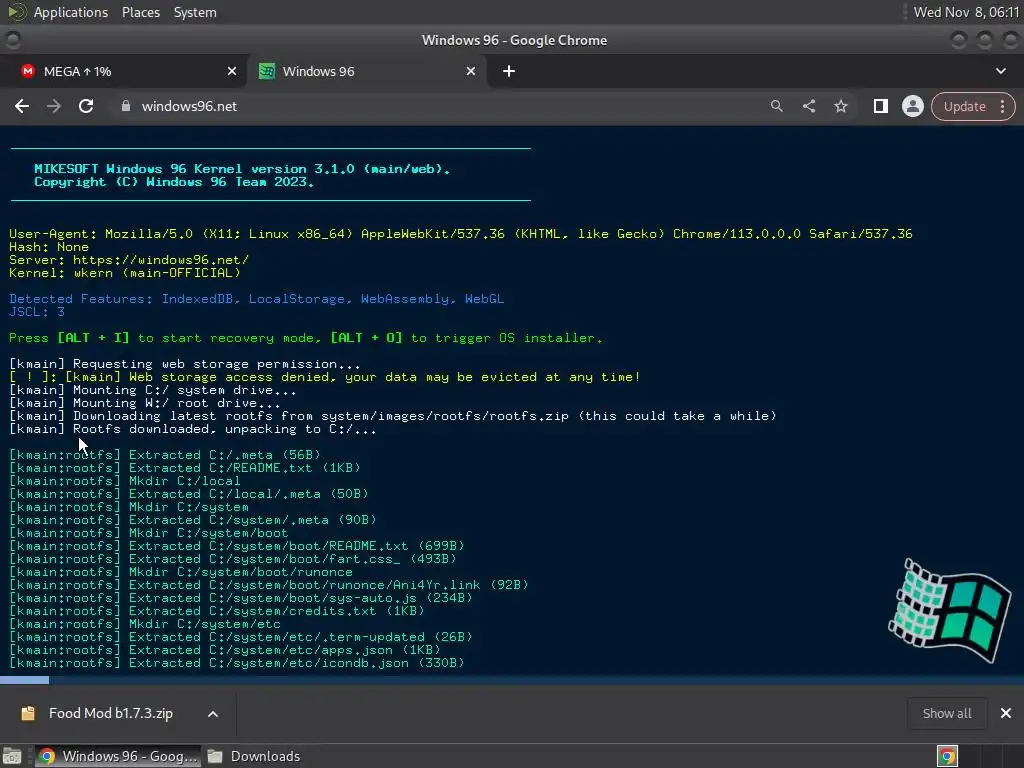Bookmark this page with the star
The width and height of the screenshot is (1024, 768).
(840, 106)
